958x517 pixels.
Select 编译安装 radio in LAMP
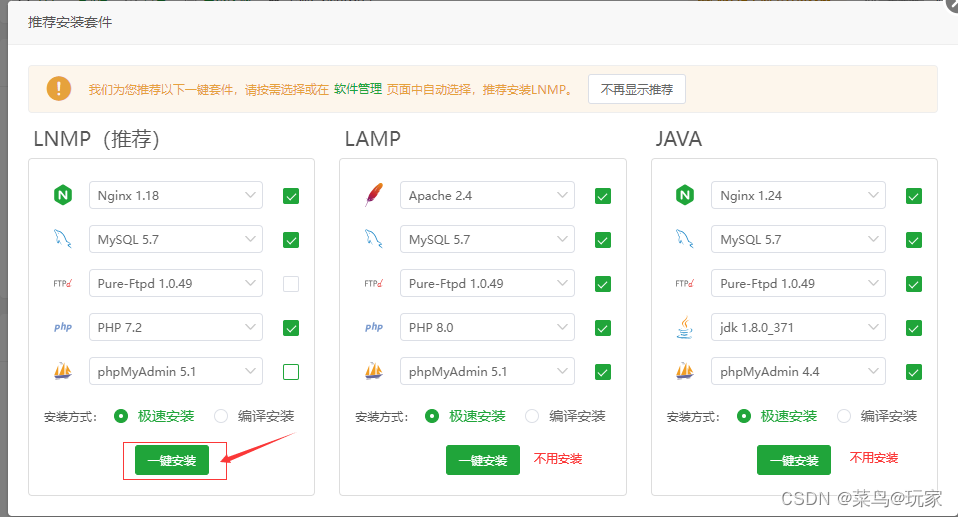pos(532,416)
